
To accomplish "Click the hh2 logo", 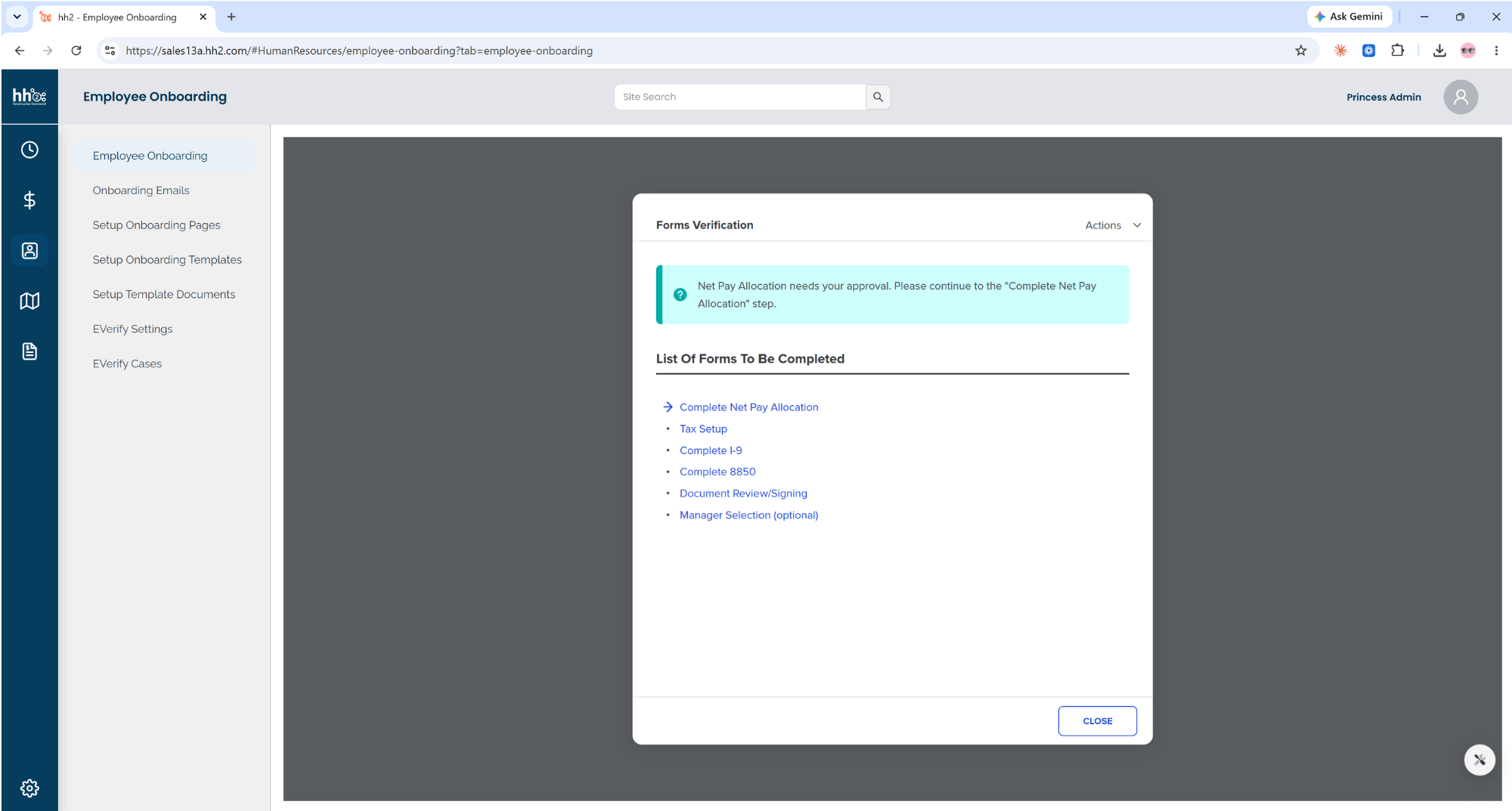I will click(x=29, y=96).
